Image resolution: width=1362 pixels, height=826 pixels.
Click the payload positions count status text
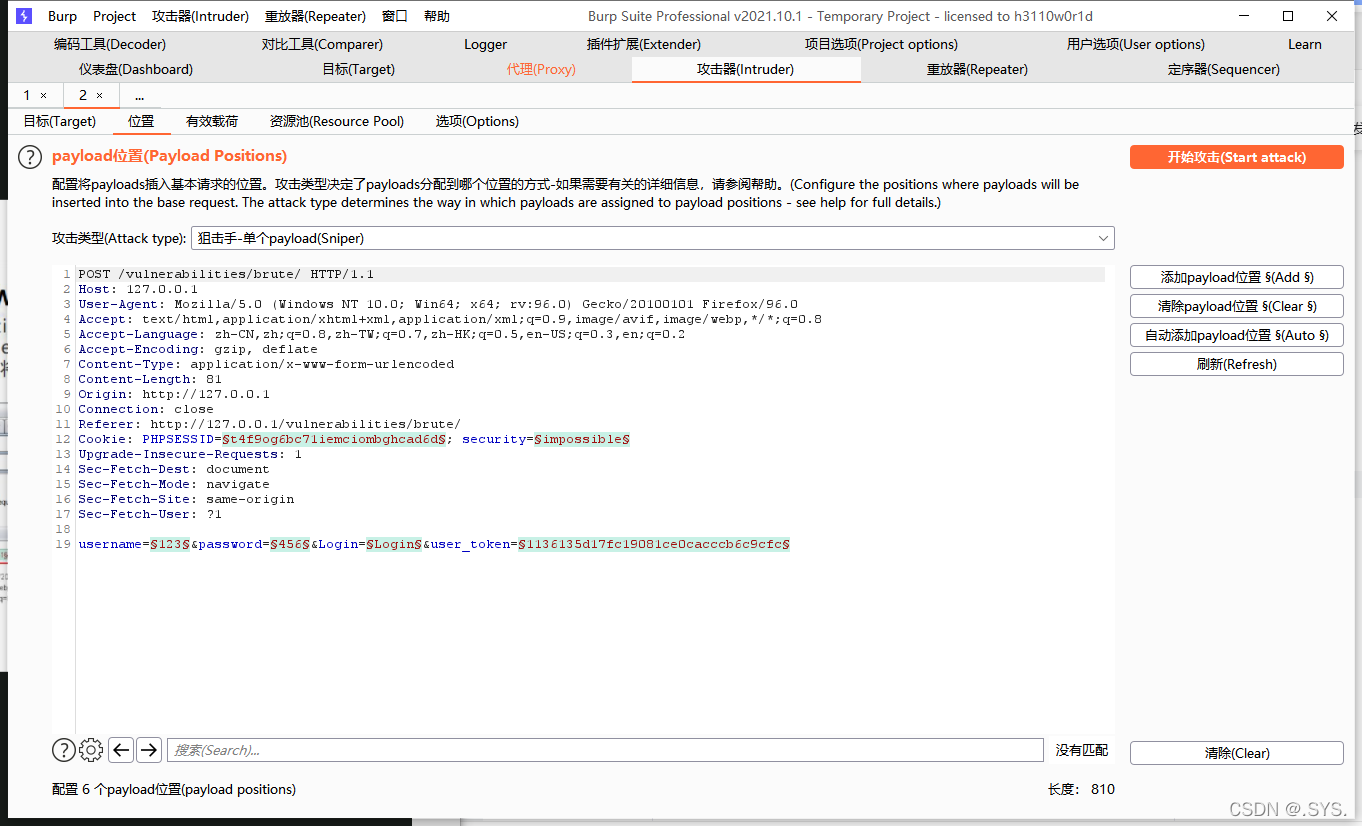174,789
